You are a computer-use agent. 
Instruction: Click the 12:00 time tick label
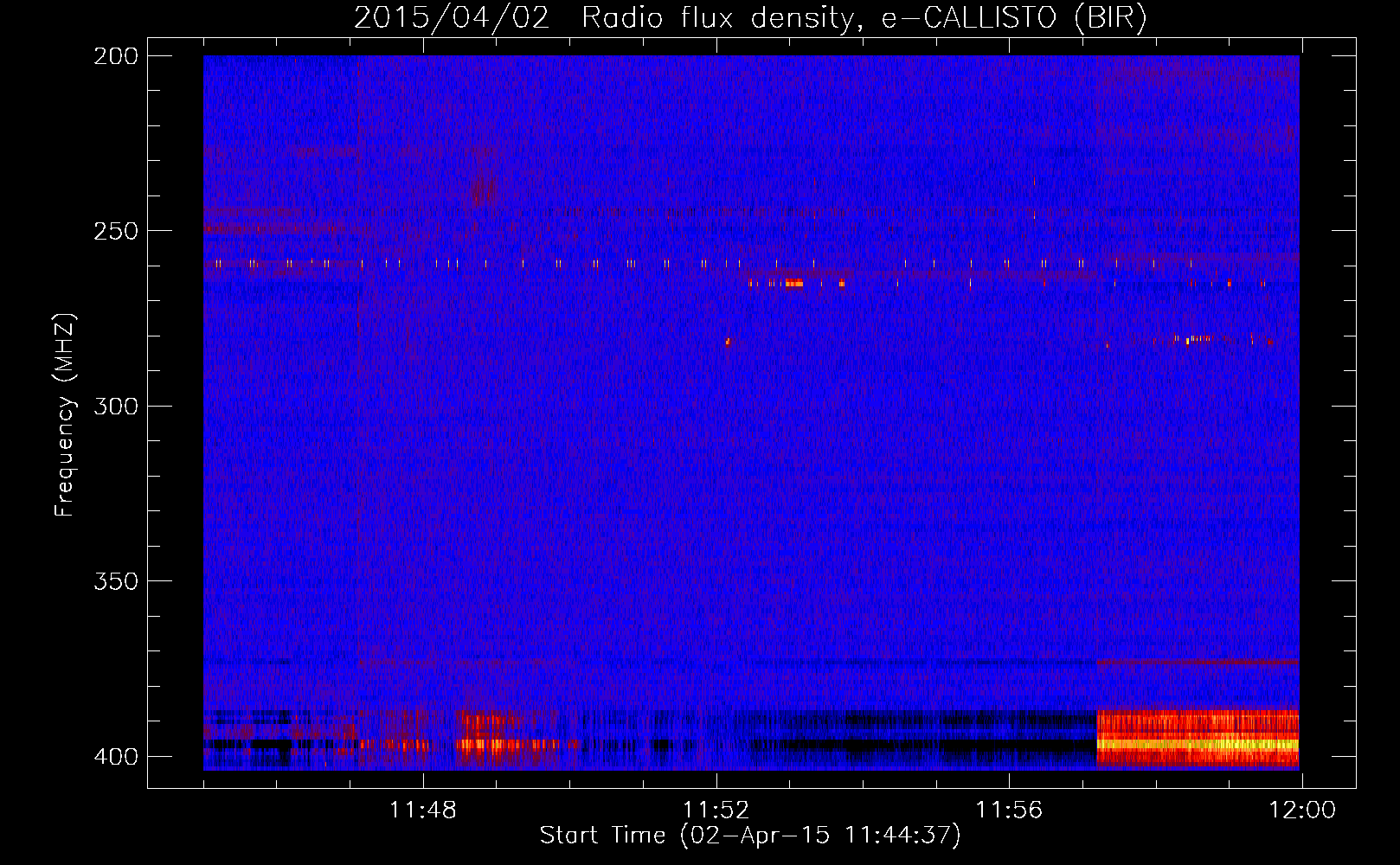pos(1302,811)
